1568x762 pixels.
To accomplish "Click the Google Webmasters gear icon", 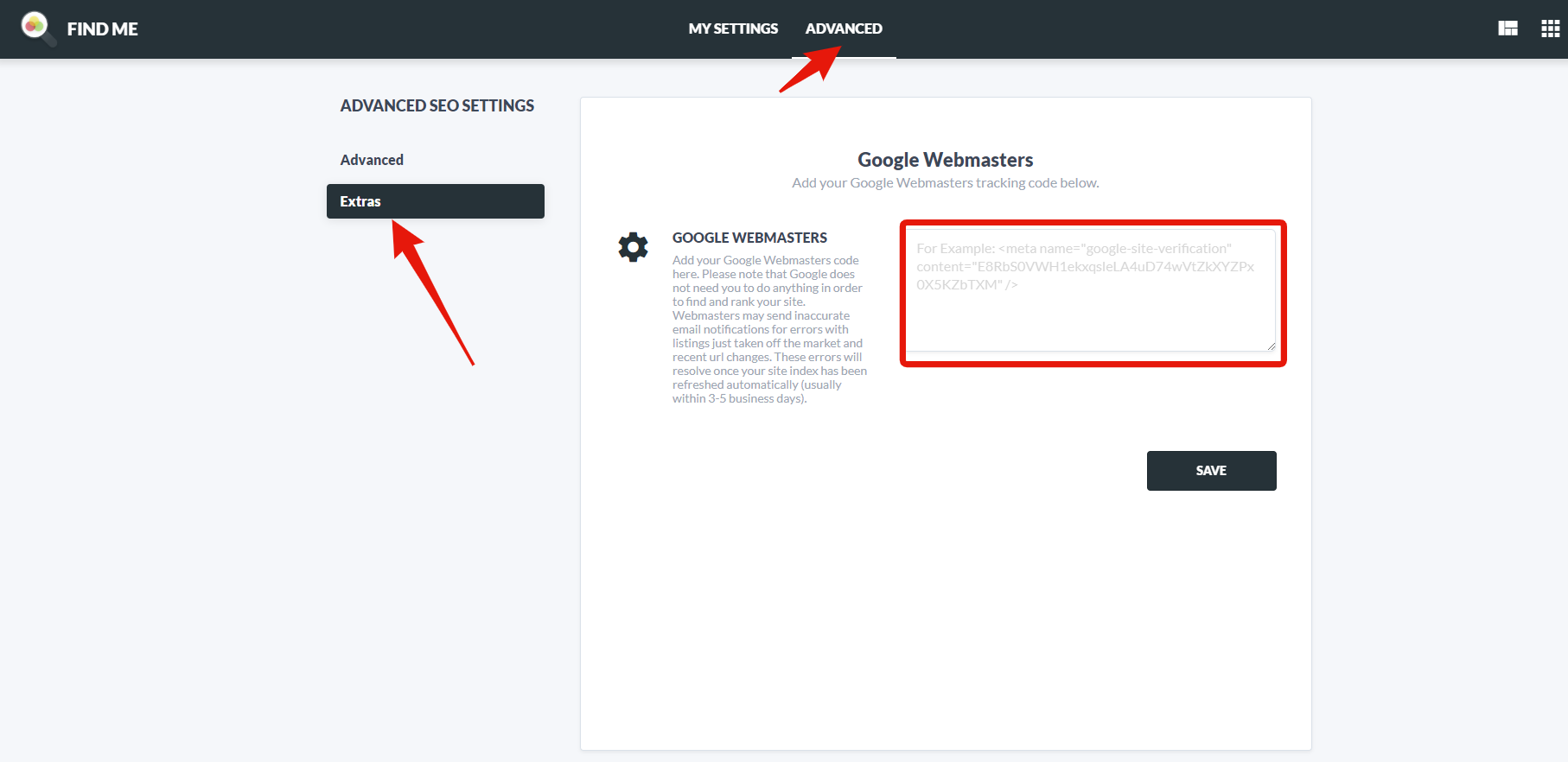I will coord(633,247).
